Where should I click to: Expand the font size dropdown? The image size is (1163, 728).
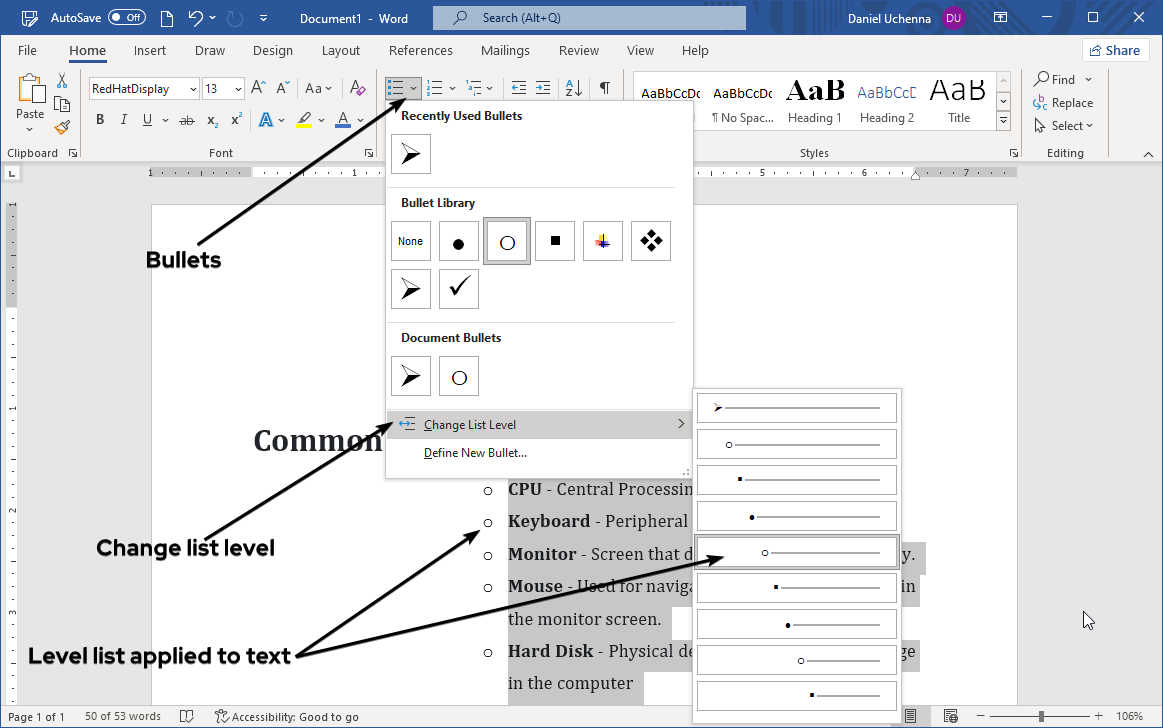click(238, 89)
